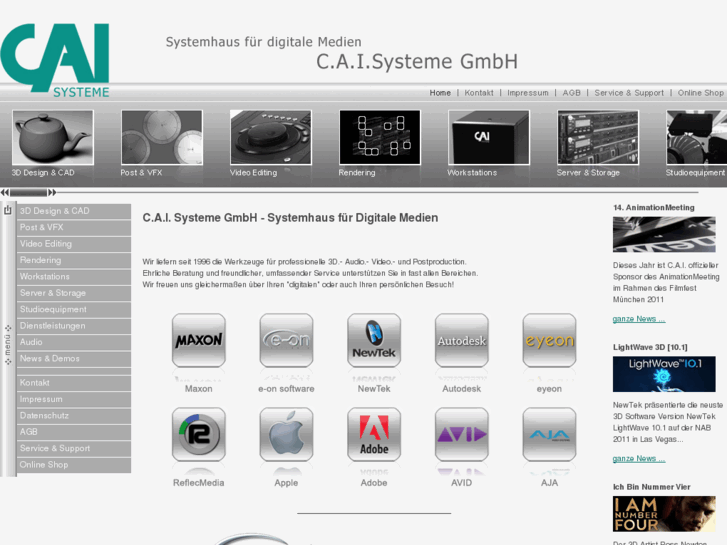Select the Workstations thumbnail
The height and width of the screenshot is (545, 727).
489,137
